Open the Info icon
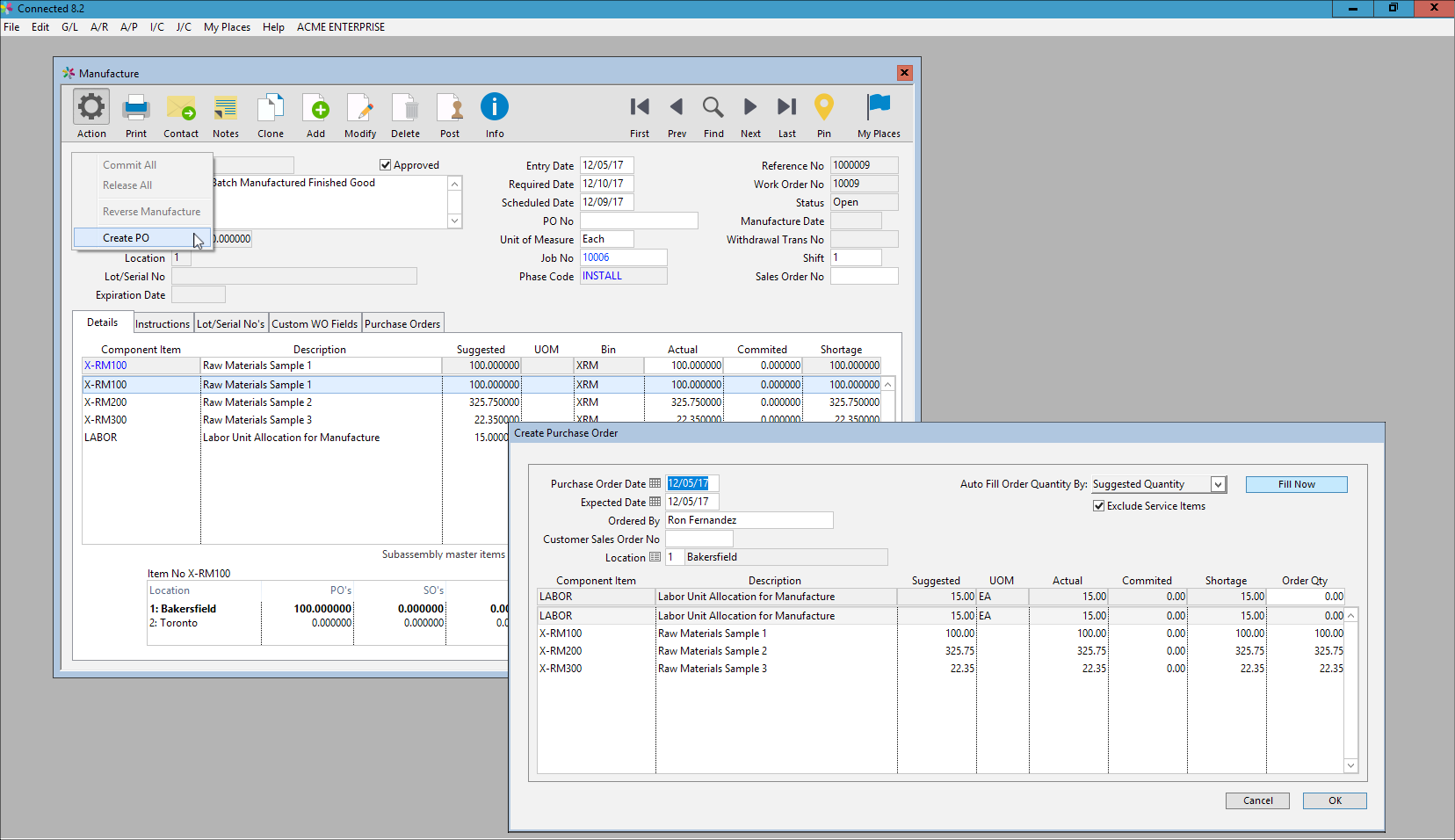Viewport: 1455px width, 840px height. tap(495, 108)
